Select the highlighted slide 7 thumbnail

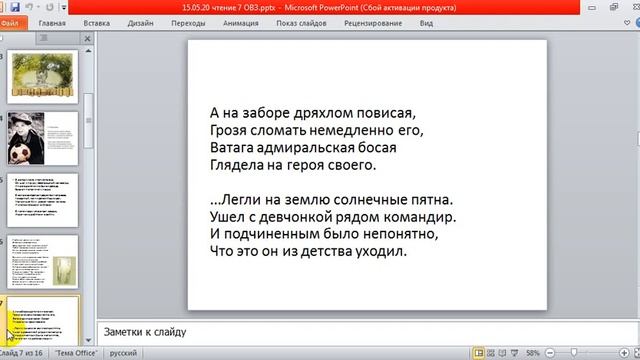point(42,322)
